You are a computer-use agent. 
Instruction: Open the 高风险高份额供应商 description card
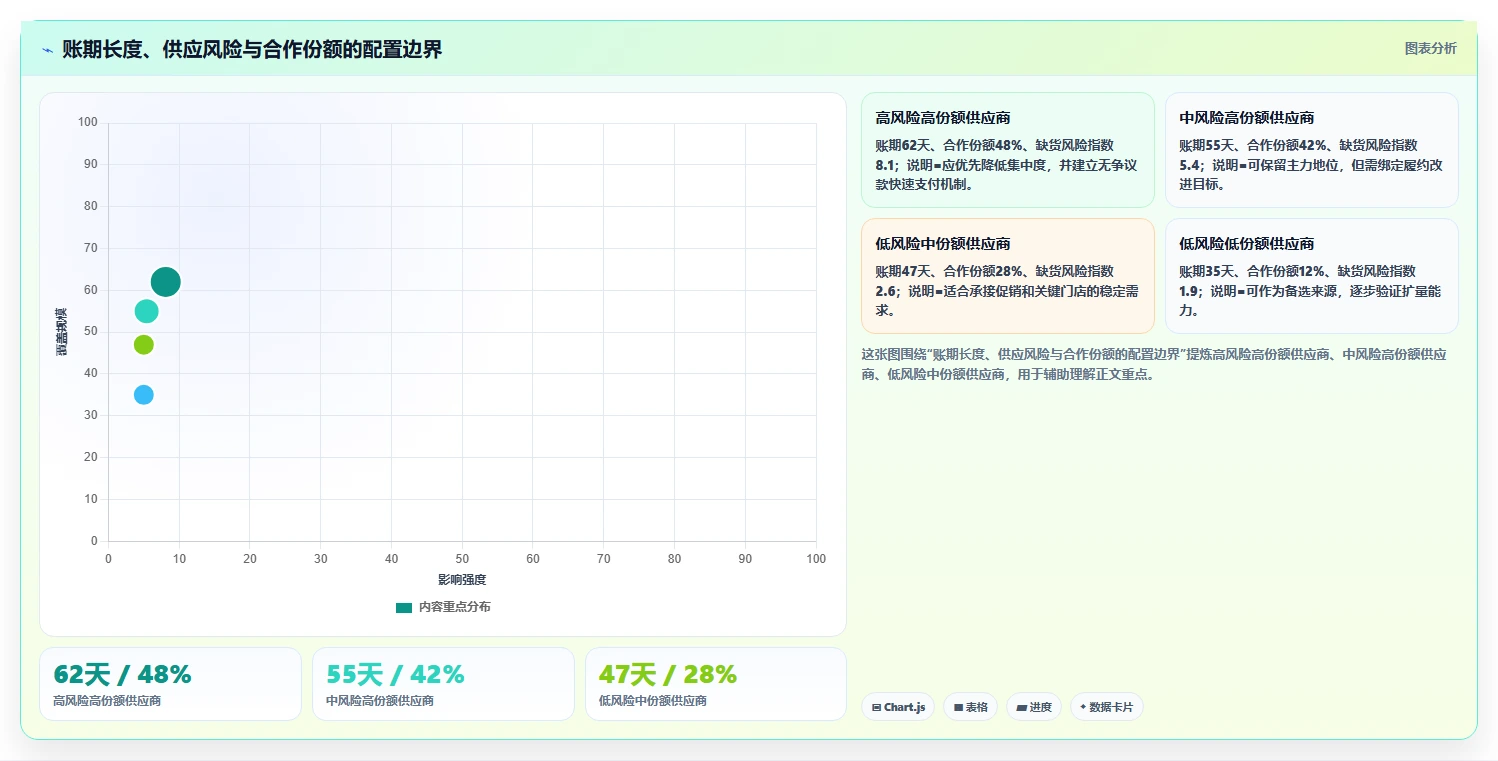tap(1007, 150)
